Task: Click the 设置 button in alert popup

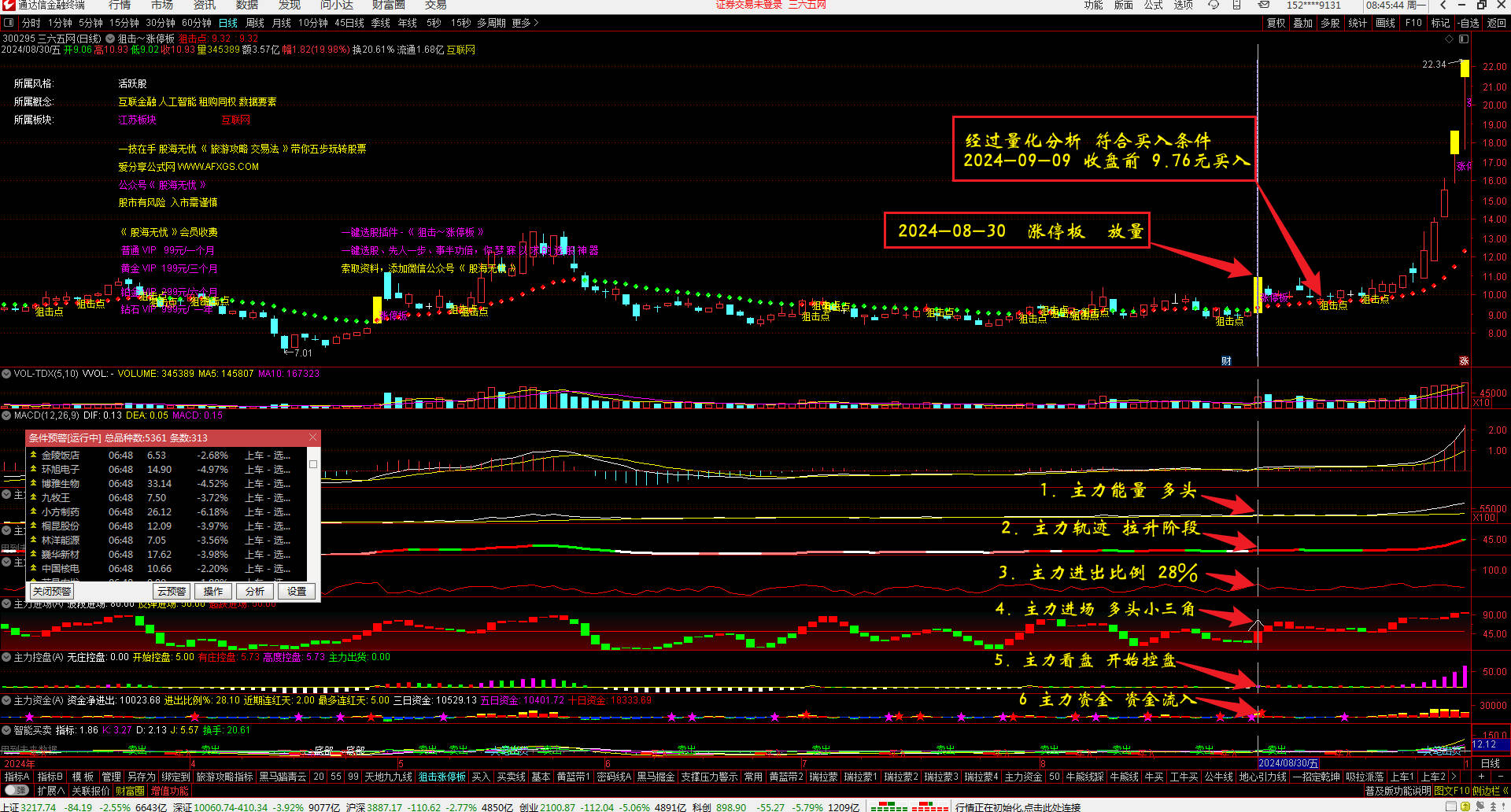Action: (297, 591)
